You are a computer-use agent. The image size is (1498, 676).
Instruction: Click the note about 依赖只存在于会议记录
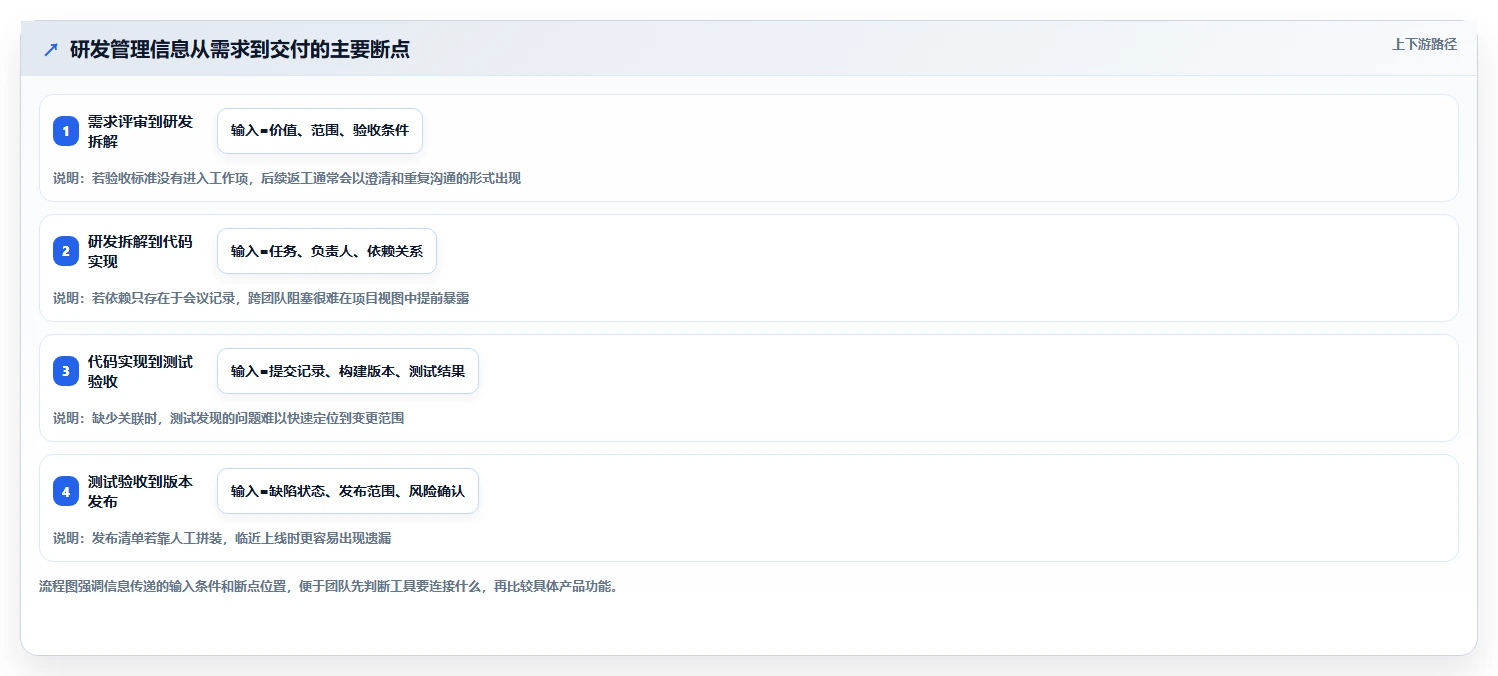click(x=261, y=298)
